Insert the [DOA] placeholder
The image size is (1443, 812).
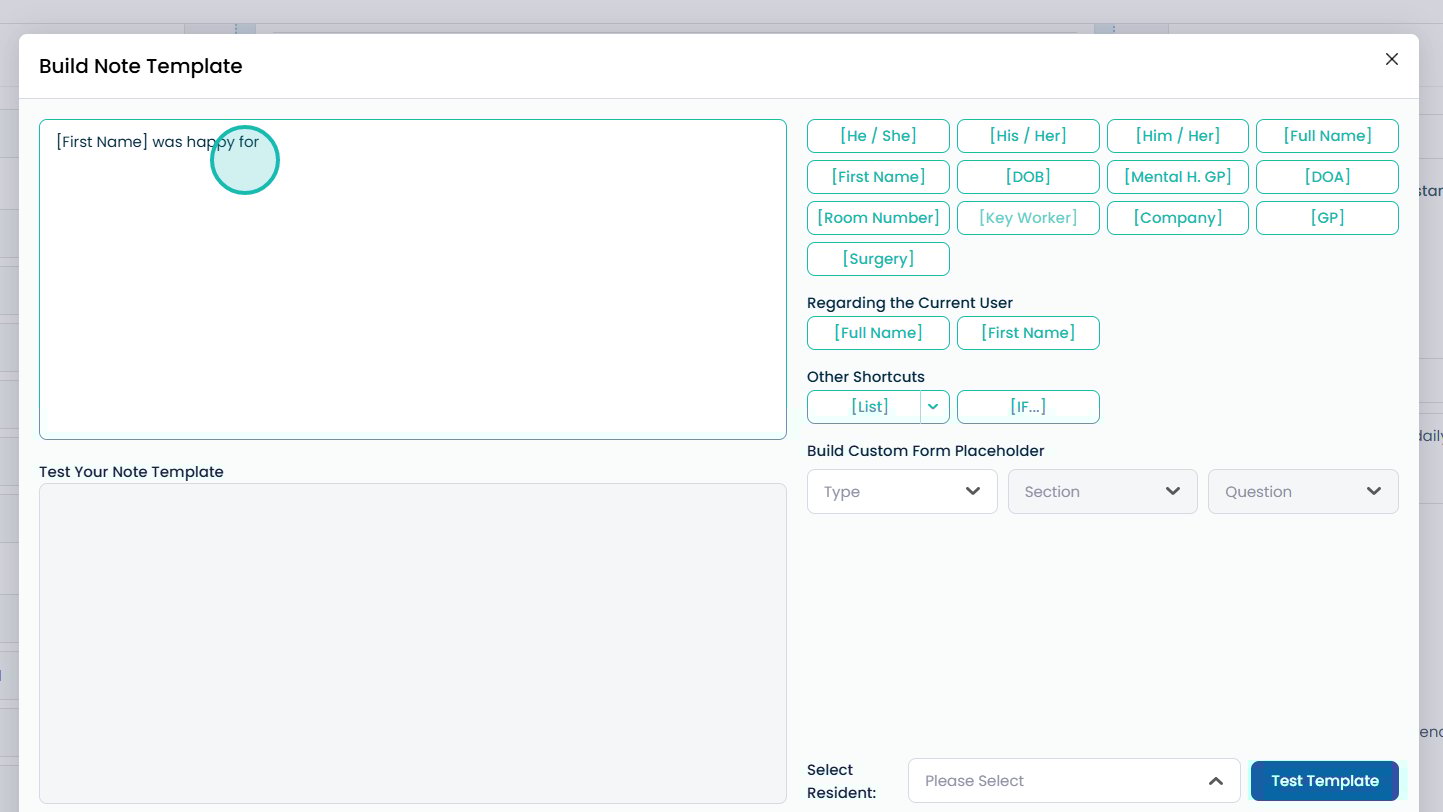pos(1327,177)
